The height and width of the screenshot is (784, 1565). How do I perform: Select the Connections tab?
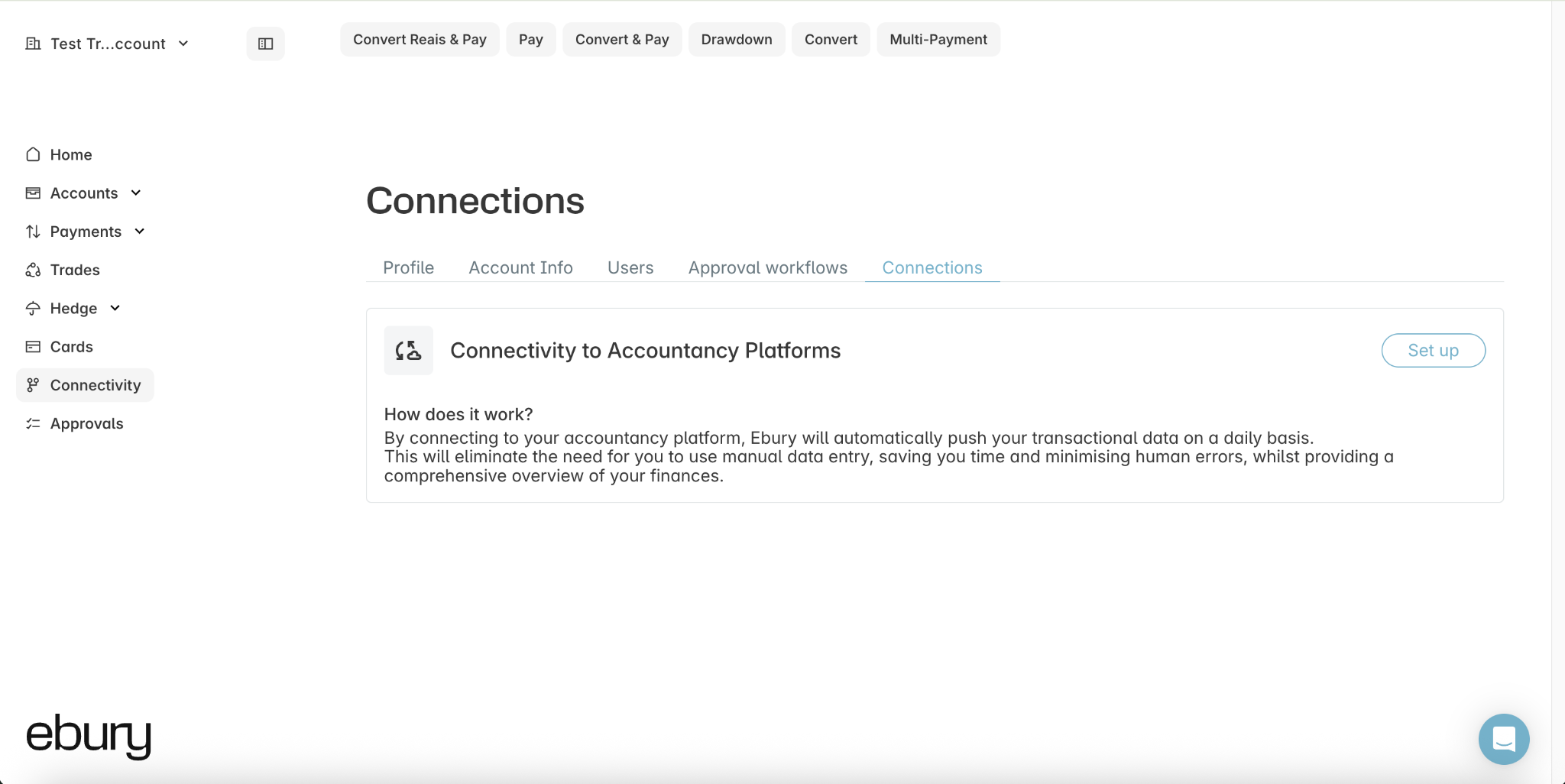(x=932, y=267)
